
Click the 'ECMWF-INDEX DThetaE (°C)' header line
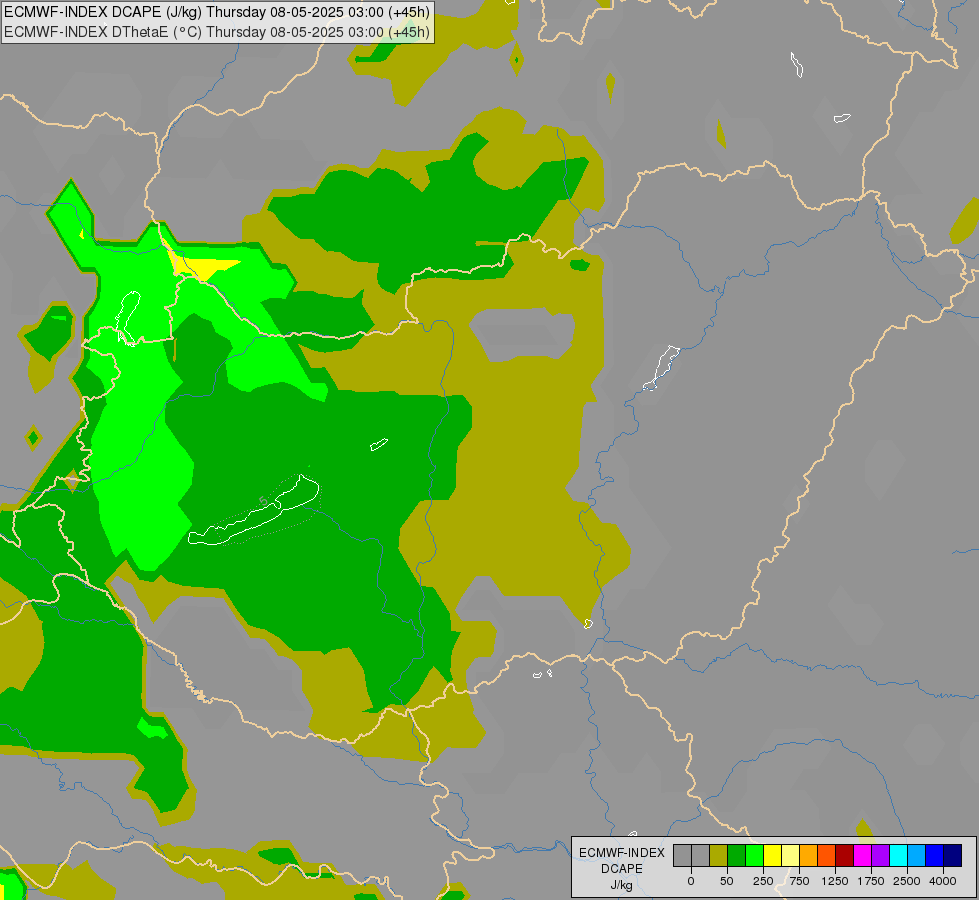click(x=217, y=32)
